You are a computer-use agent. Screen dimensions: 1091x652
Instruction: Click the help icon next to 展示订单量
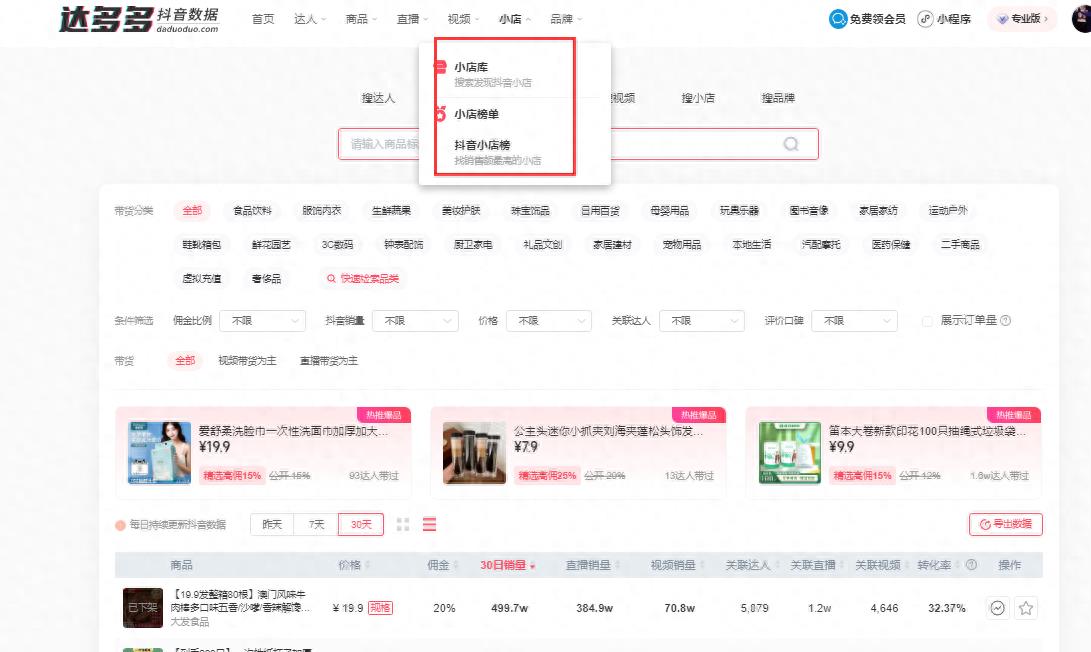(x=1005, y=321)
